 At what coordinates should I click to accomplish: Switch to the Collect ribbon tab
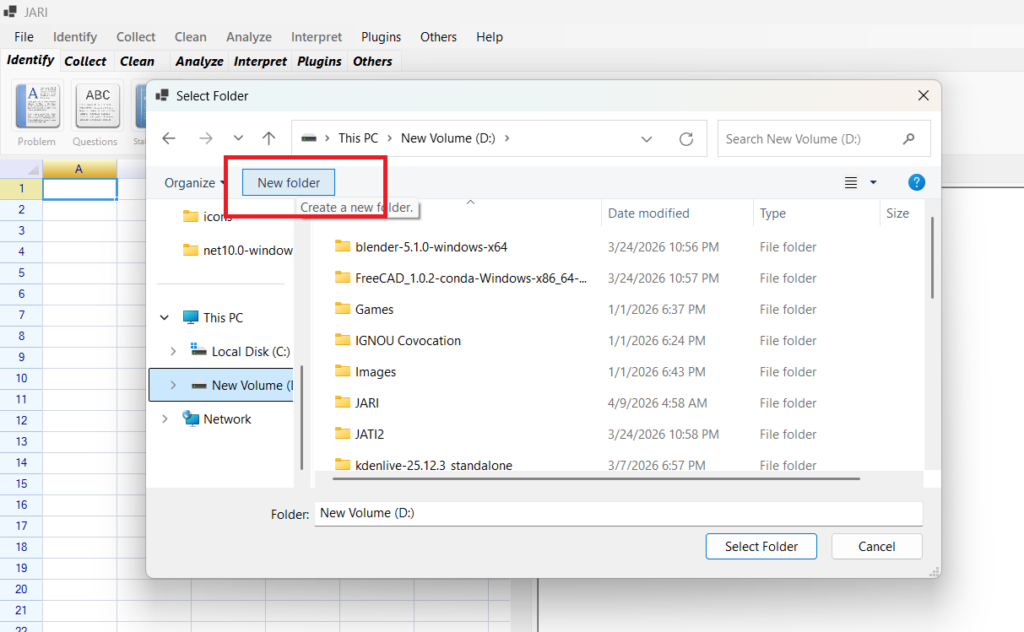click(85, 61)
